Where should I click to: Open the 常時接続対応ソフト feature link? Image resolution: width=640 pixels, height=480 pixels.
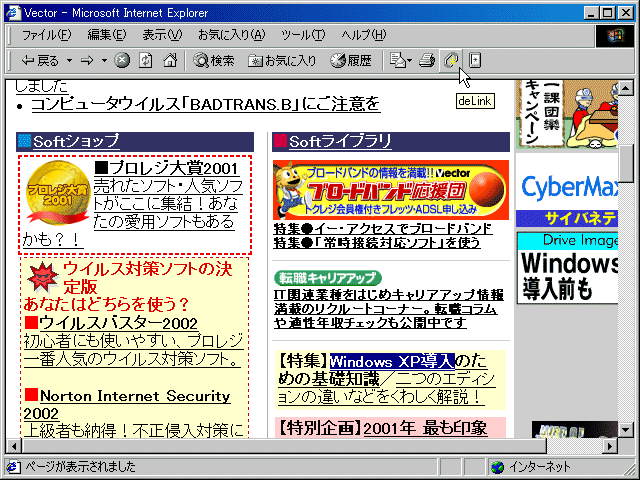coord(377,243)
